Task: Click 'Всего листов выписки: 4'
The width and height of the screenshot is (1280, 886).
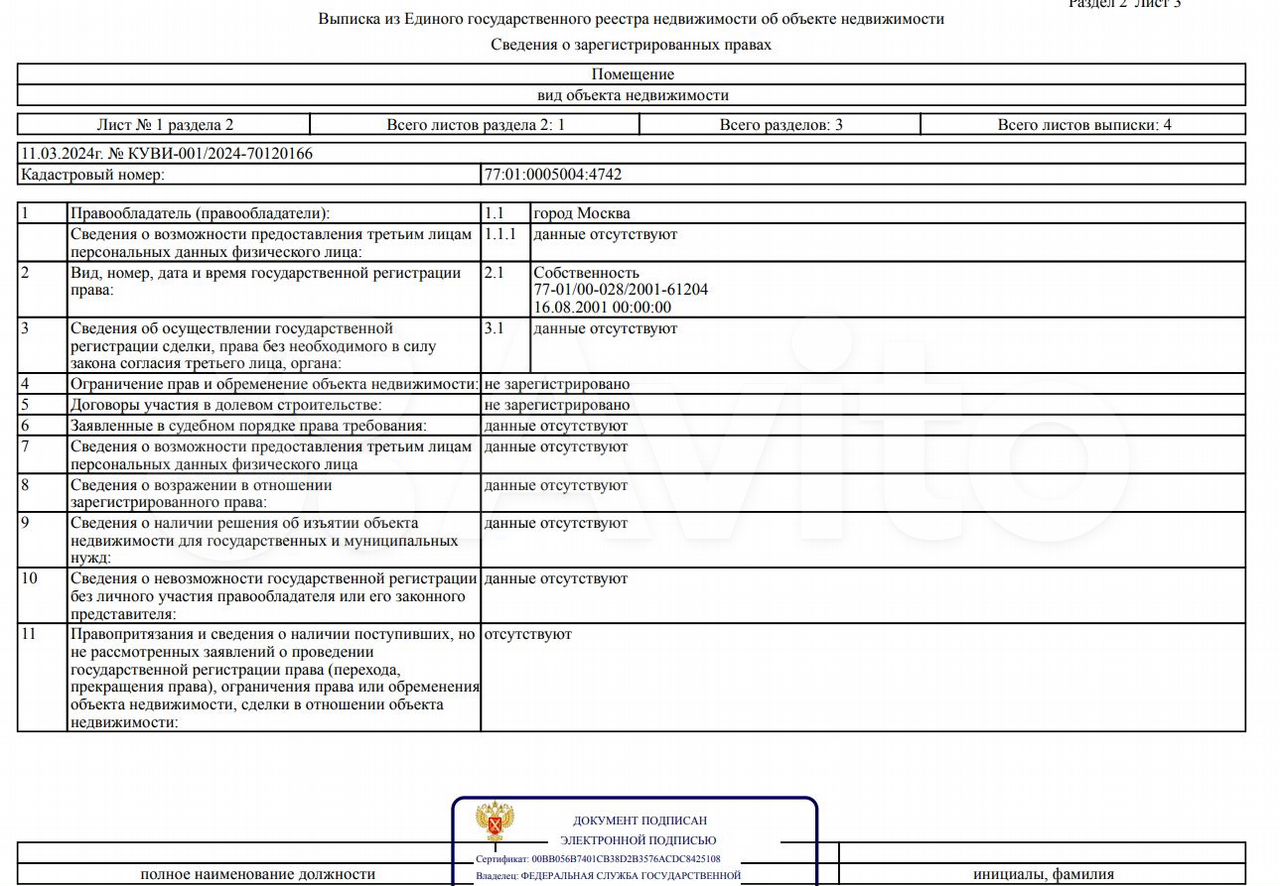Action: 1083,125
